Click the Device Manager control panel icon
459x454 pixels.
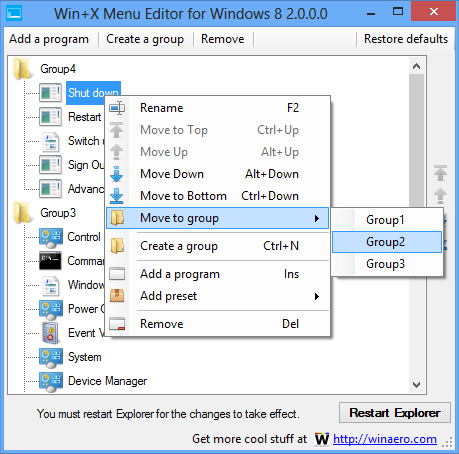click(51, 381)
